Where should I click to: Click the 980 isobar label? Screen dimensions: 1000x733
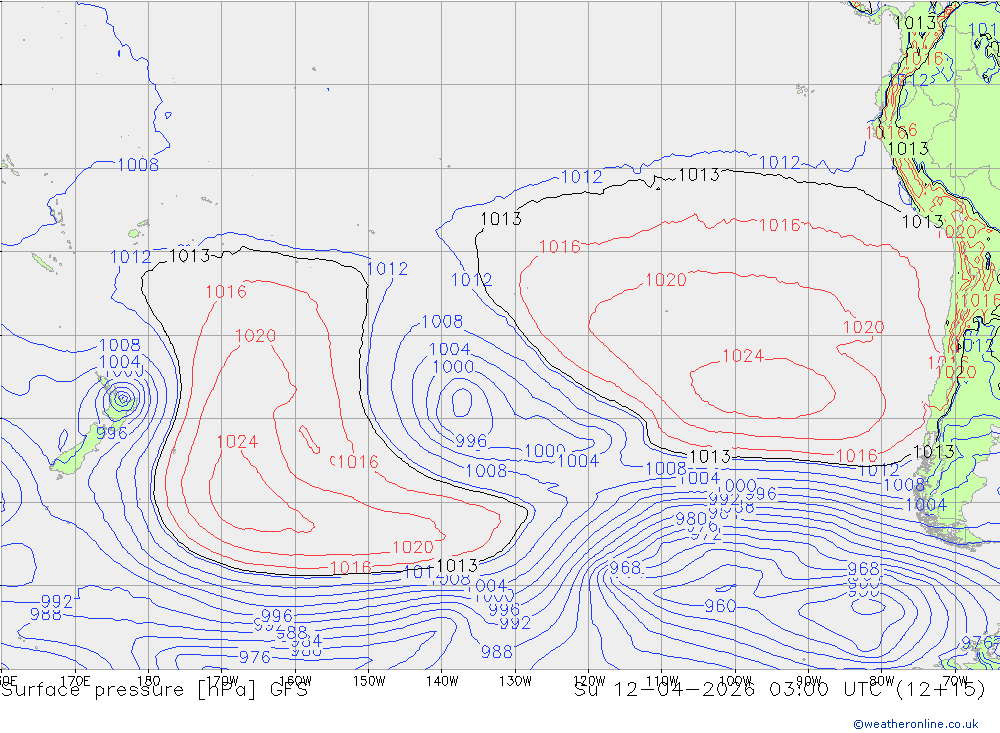(x=691, y=519)
